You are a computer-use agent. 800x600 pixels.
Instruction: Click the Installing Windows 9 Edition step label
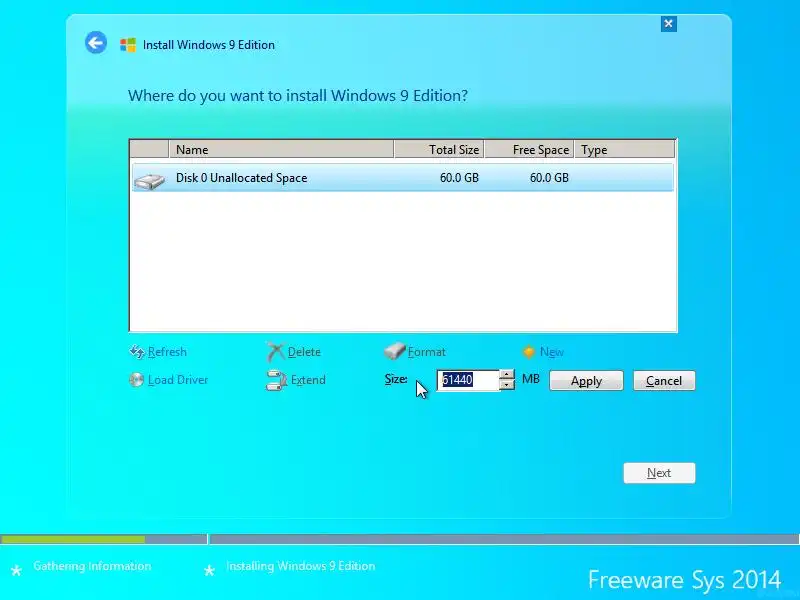[x=301, y=566]
